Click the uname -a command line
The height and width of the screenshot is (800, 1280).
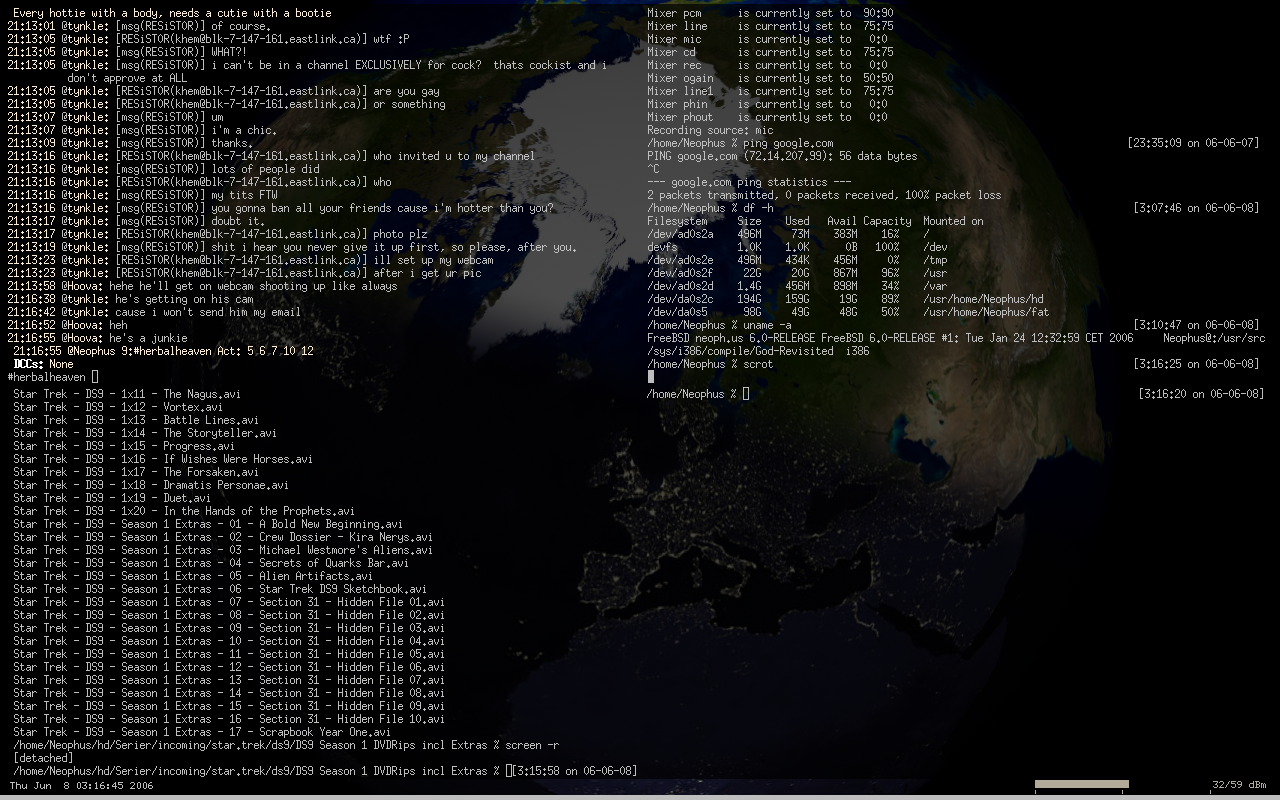pyautogui.click(x=719, y=325)
